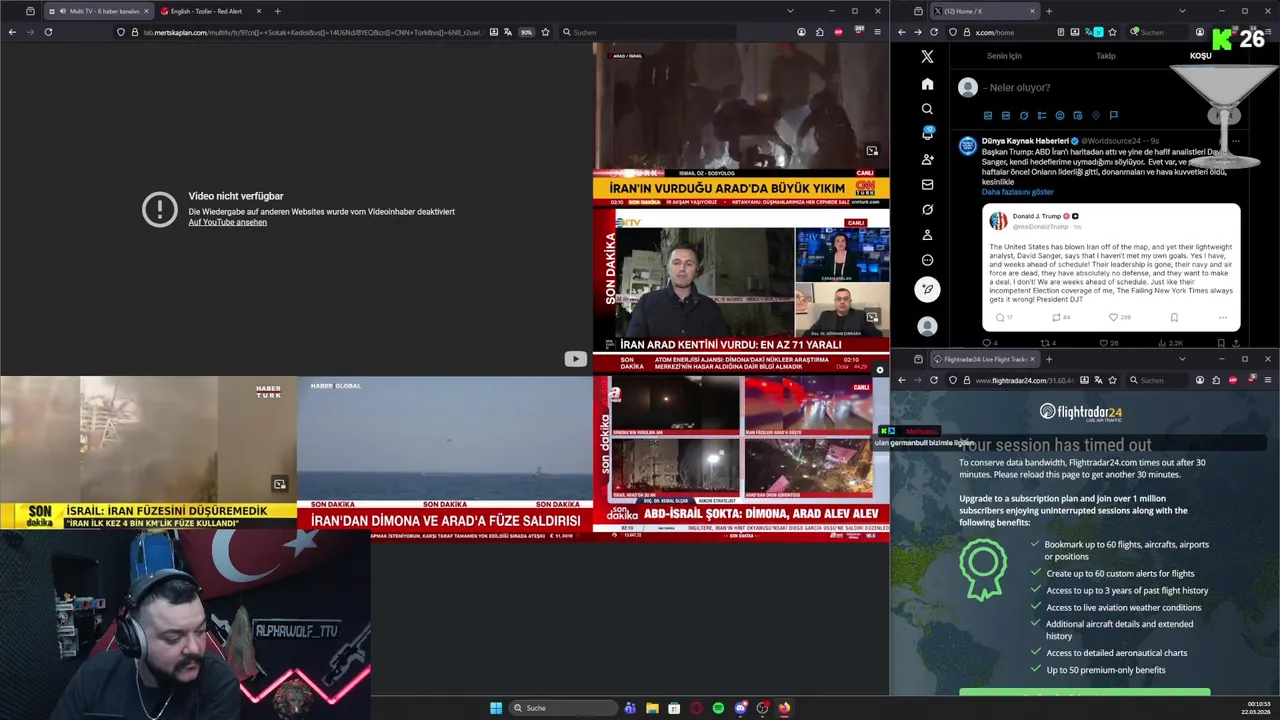
Task: Go back in Multi TV browser window
Action: [12, 32]
